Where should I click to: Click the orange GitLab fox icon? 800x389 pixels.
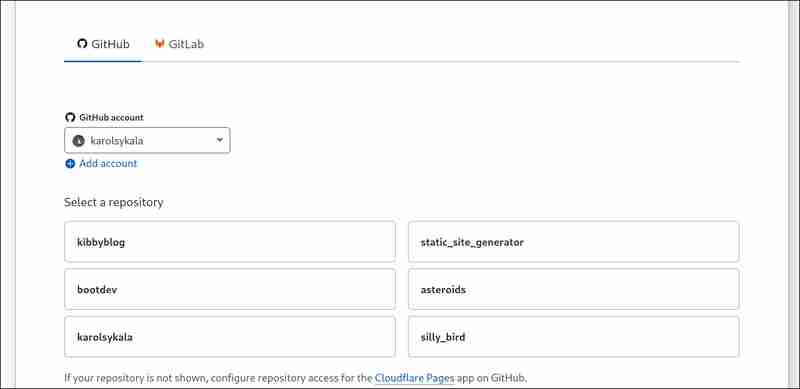[159, 43]
